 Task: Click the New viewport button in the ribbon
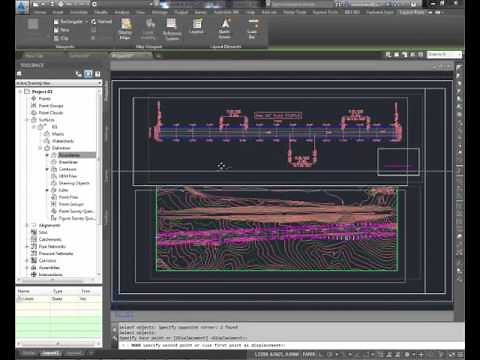tap(62, 30)
